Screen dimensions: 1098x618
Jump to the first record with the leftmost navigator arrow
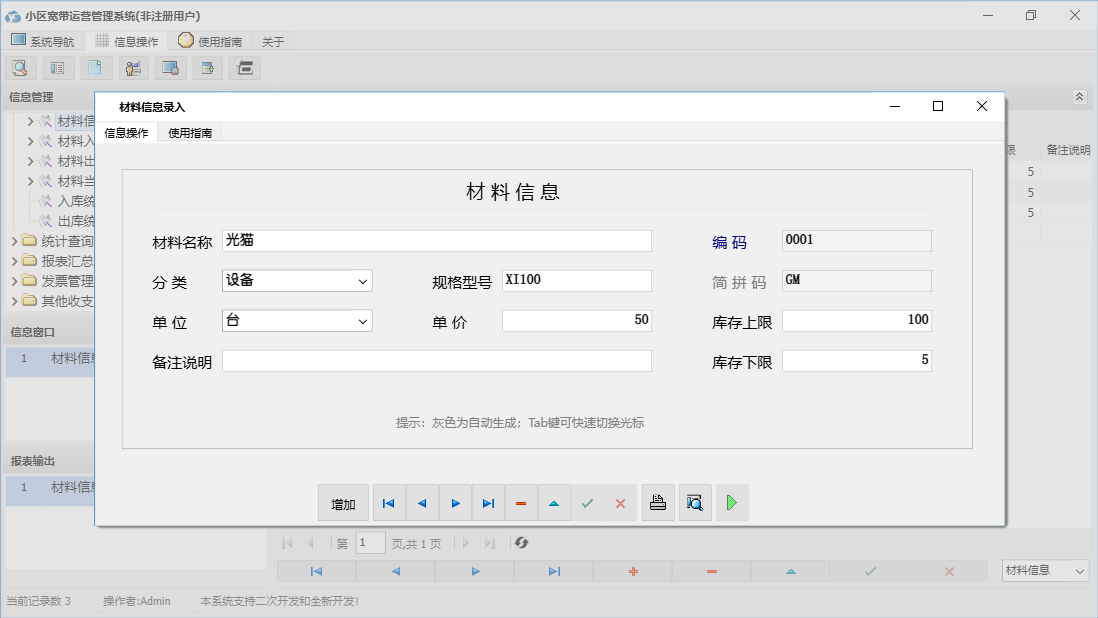[389, 503]
